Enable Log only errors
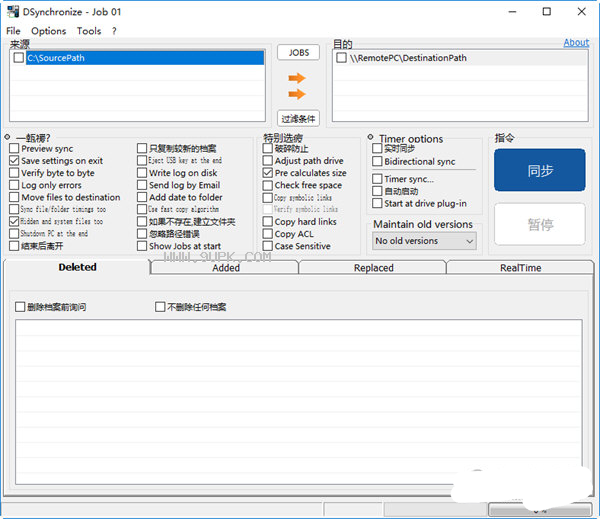The height and width of the screenshot is (519, 600). pyautogui.click(x=14, y=185)
